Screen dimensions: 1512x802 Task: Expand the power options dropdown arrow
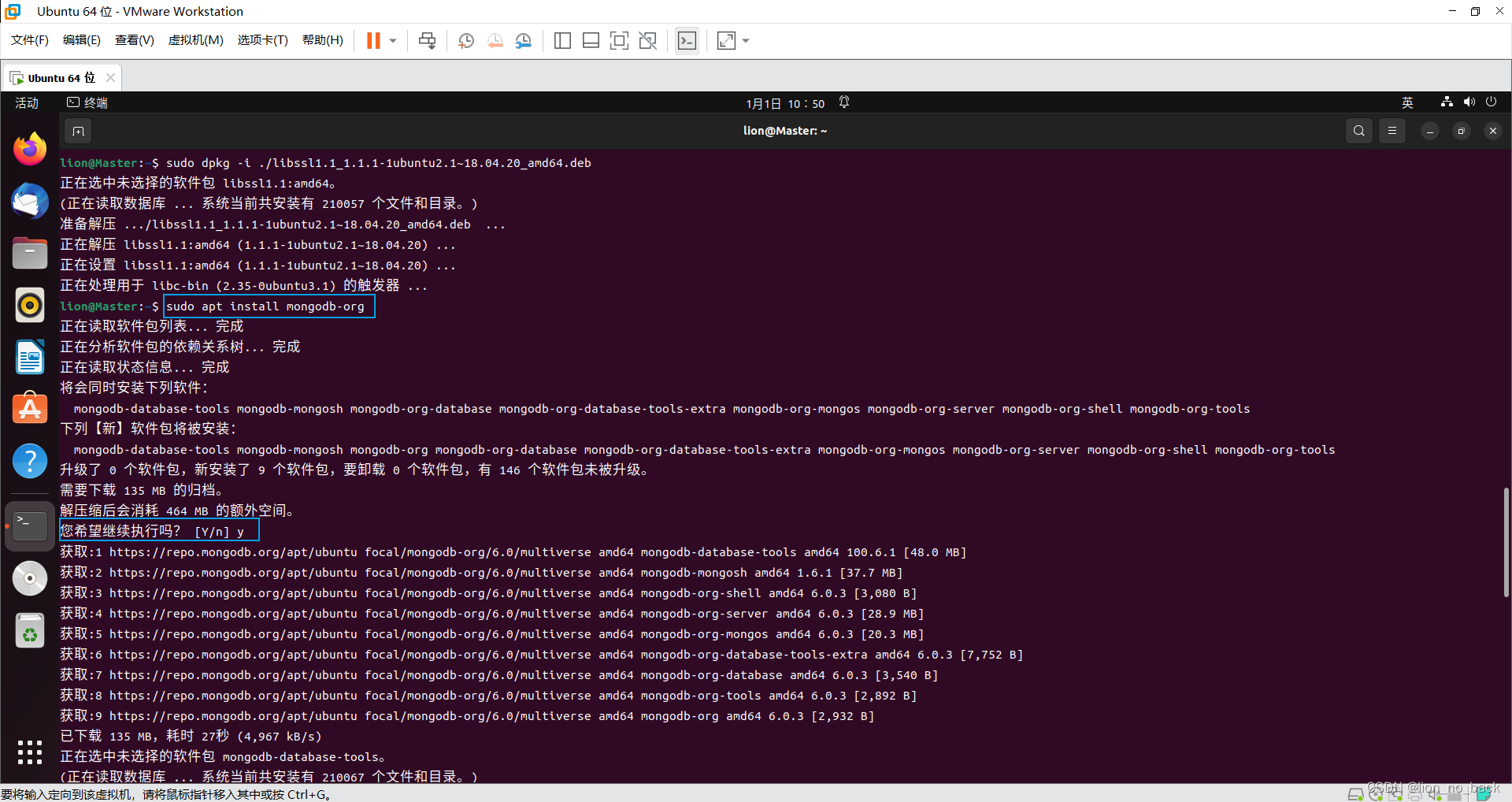[393, 40]
